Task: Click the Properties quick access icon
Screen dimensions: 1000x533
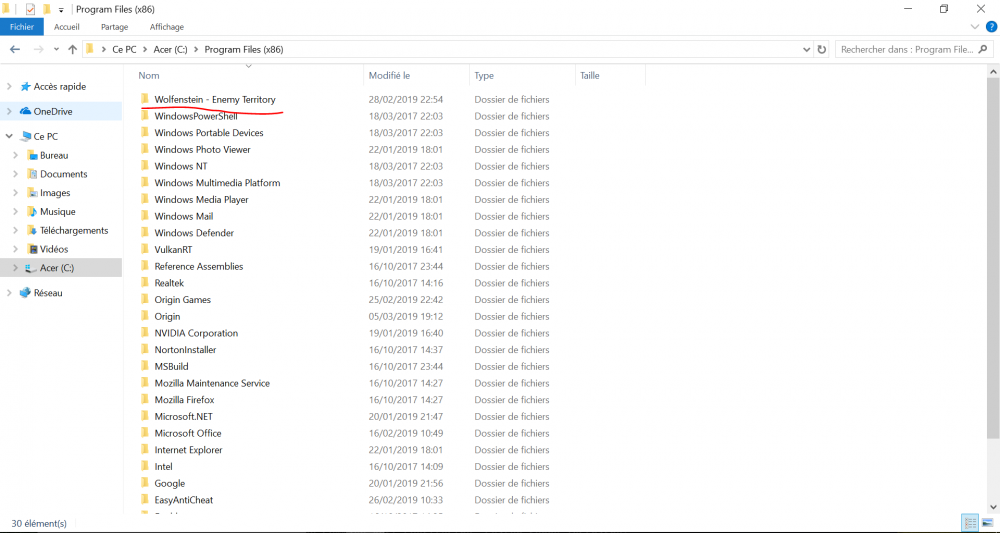Action: point(30,10)
